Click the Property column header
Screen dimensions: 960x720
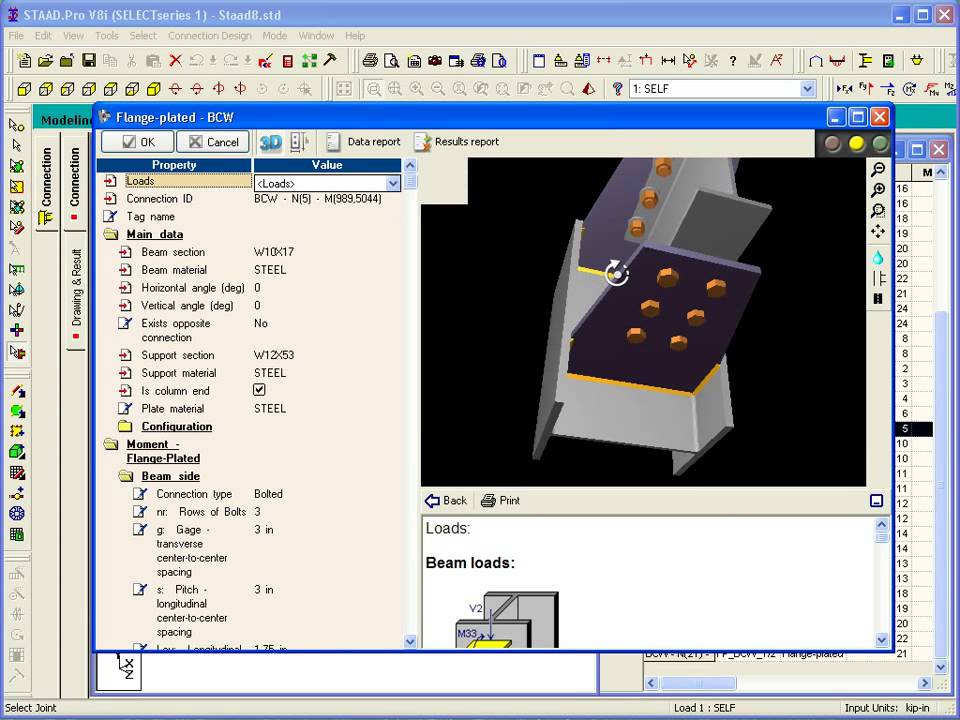tap(174, 165)
